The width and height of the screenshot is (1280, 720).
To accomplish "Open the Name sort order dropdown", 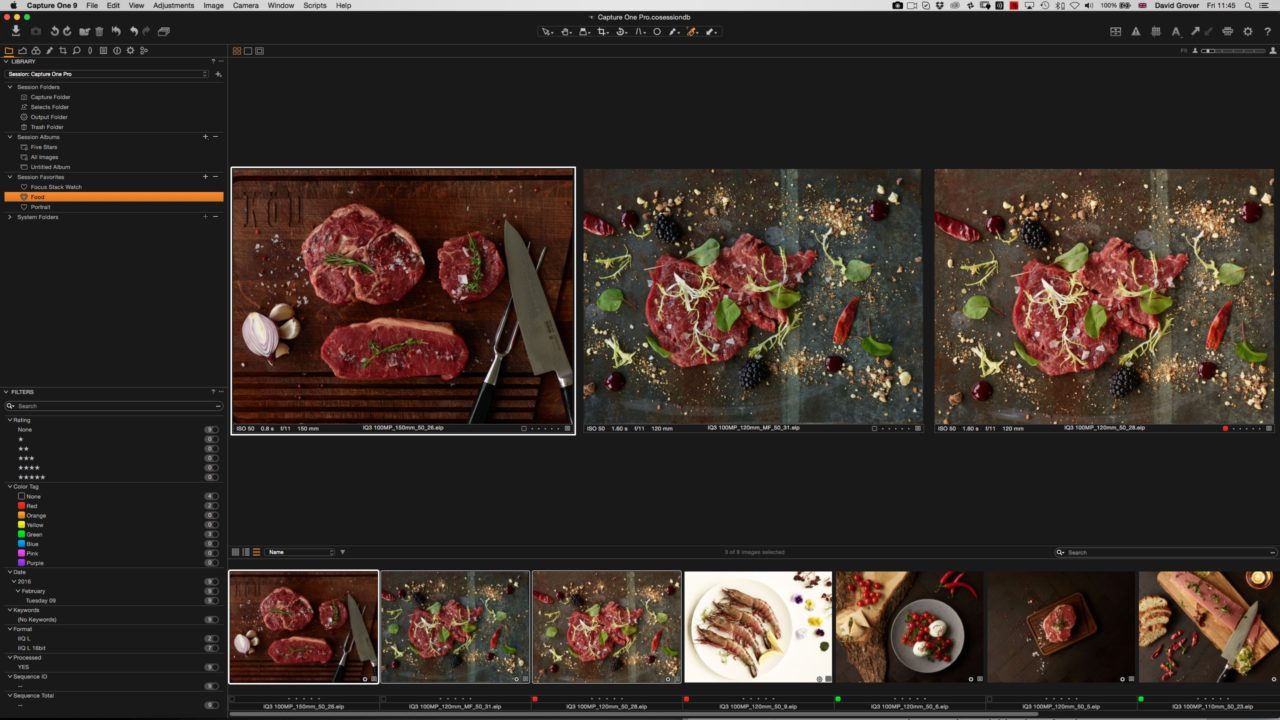I will (x=300, y=551).
